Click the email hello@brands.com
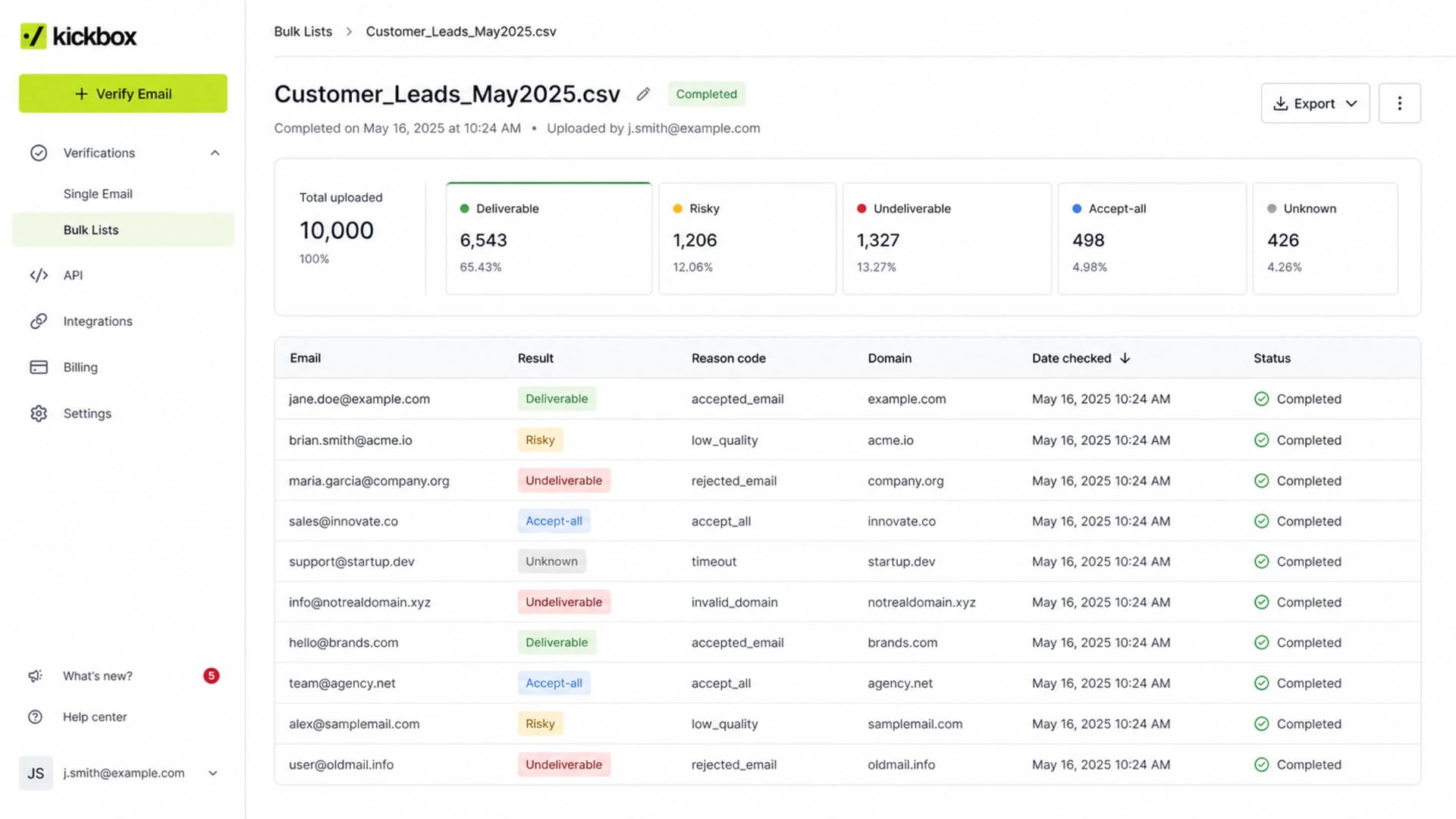This screenshot has width=1456, height=819. [344, 642]
